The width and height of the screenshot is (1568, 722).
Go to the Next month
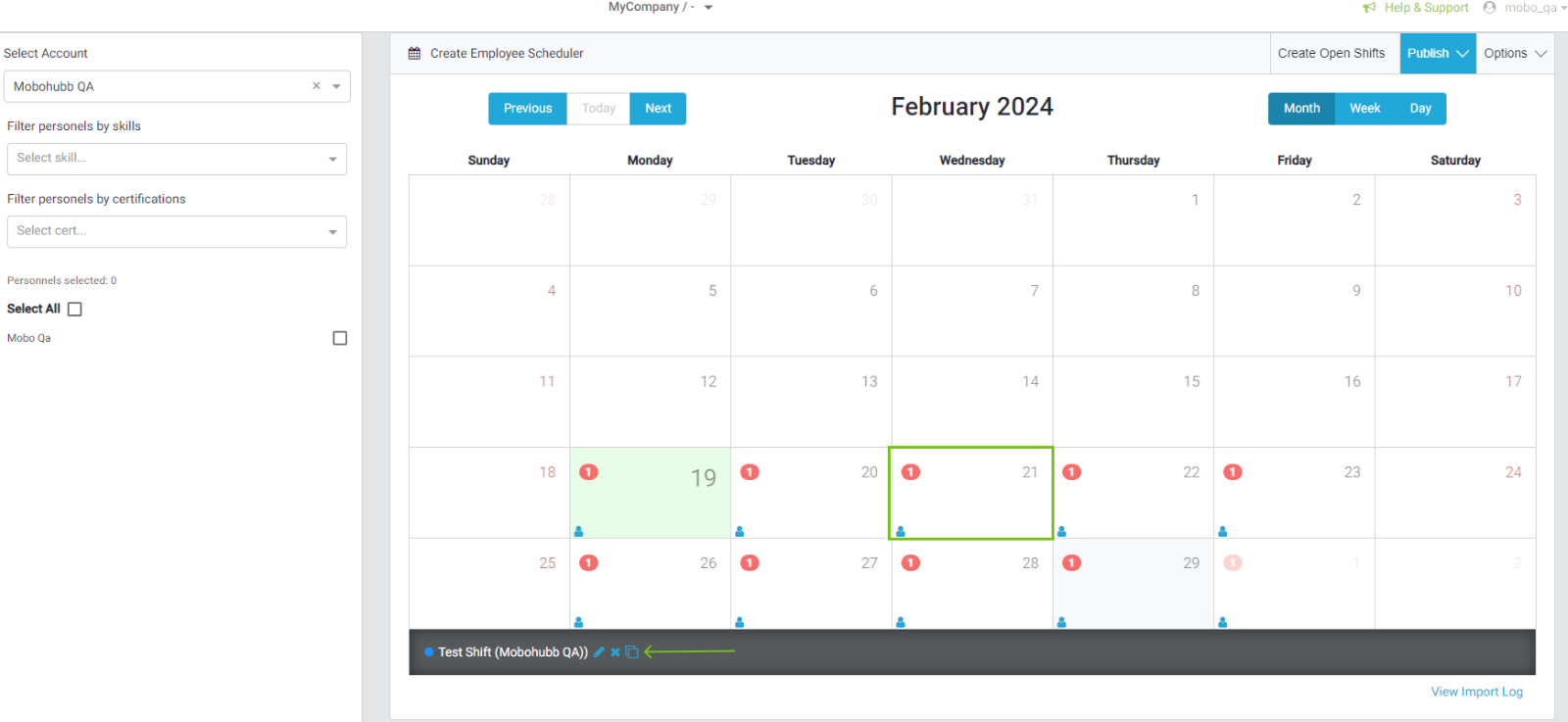[x=658, y=109]
